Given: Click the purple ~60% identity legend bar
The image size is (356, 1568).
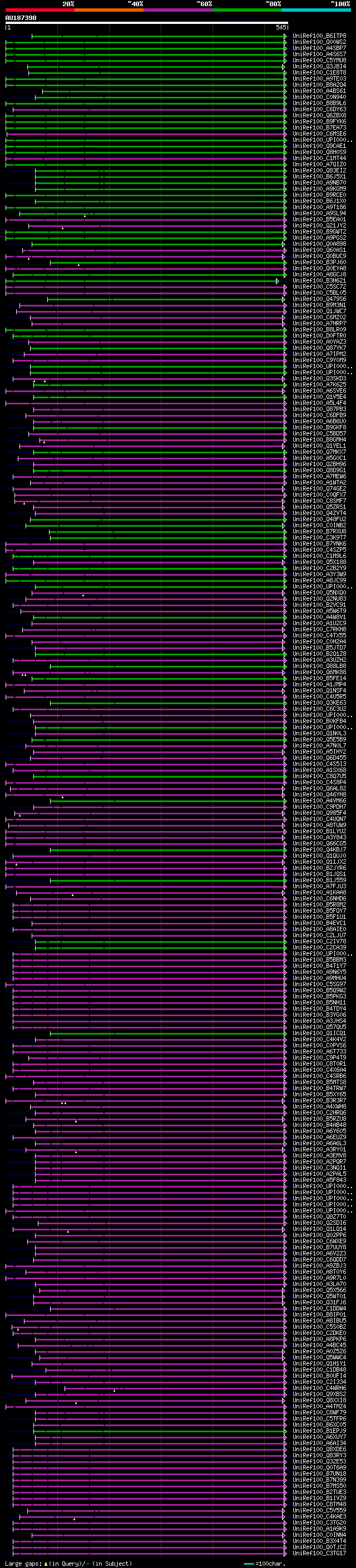Looking at the screenshot, I should pos(179,10).
